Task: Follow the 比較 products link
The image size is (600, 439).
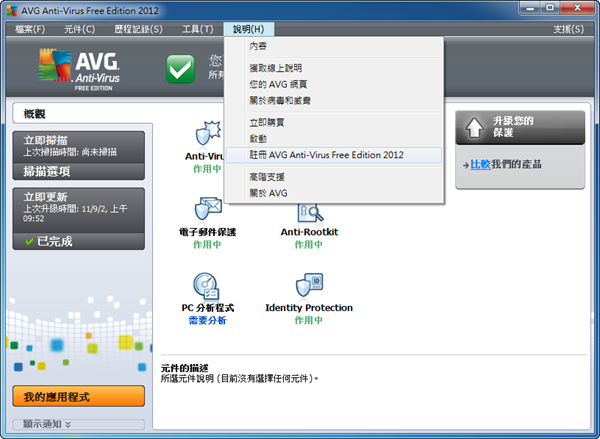Action: click(x=480, y=165)
